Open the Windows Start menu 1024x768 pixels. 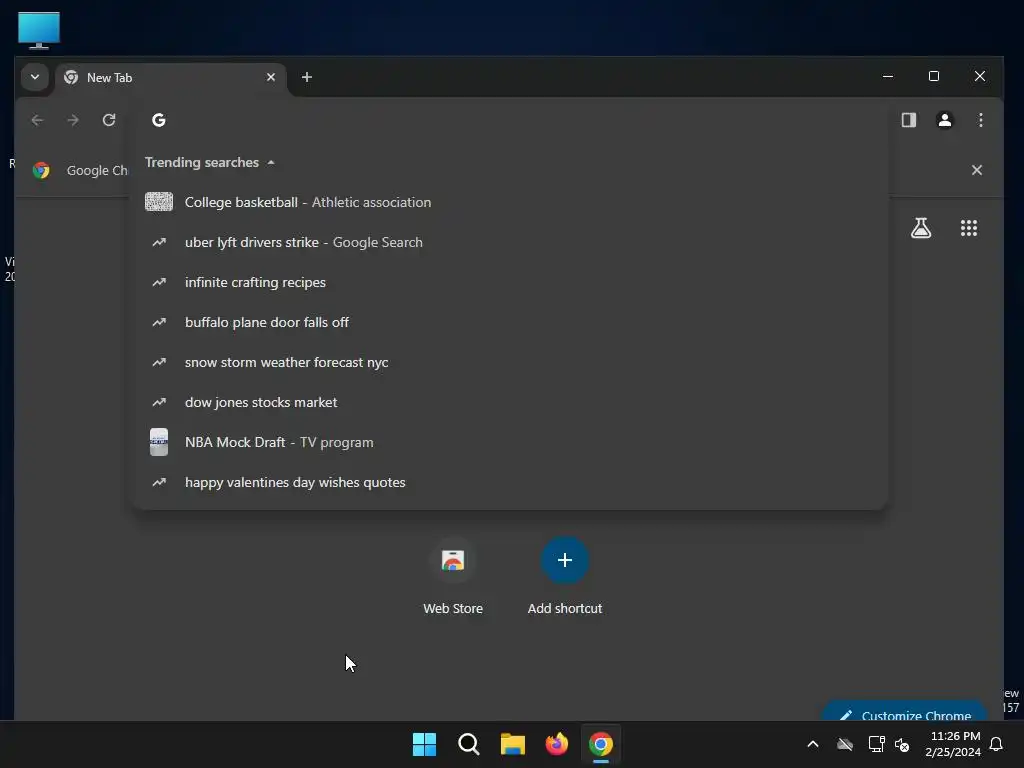424,744
